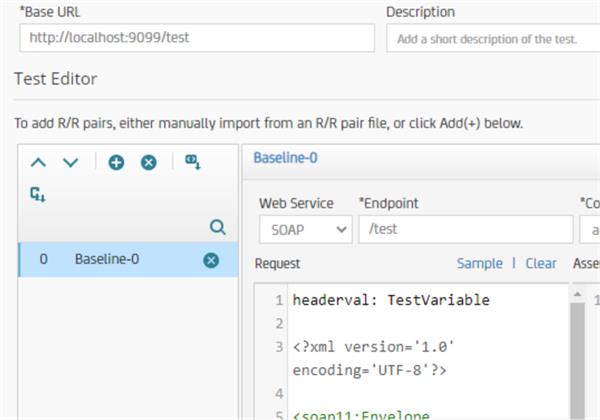
Task: Click the Description input field
Action: coord(493,38)
